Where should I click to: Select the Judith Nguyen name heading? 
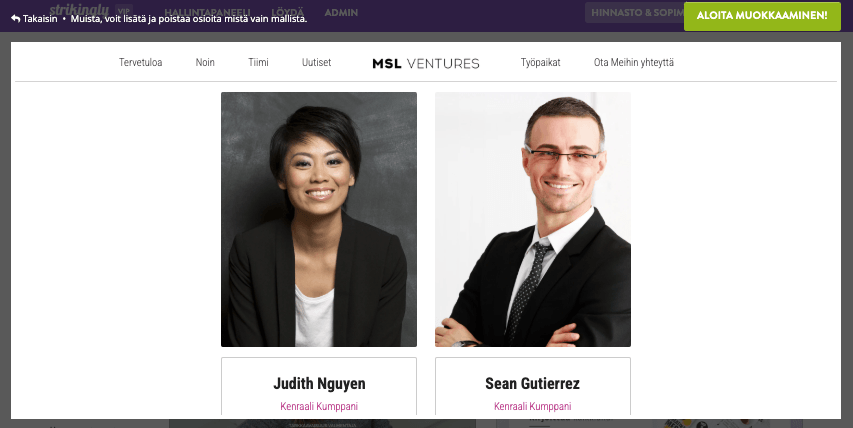[x=319, y=383]
